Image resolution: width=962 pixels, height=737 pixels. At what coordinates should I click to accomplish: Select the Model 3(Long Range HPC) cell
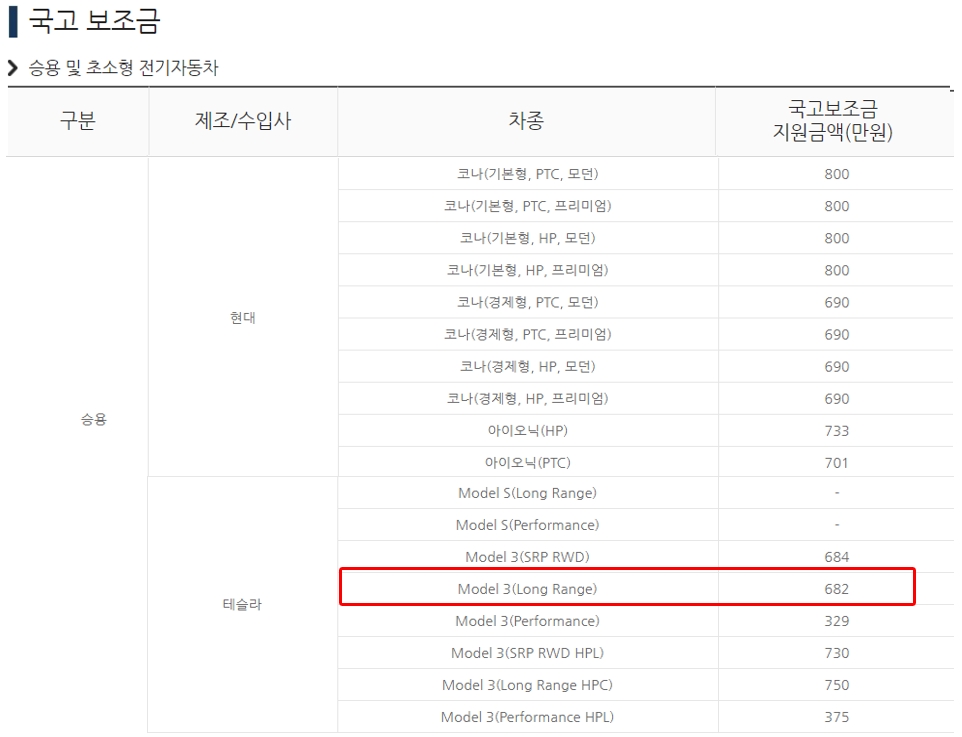pos(528,685)
